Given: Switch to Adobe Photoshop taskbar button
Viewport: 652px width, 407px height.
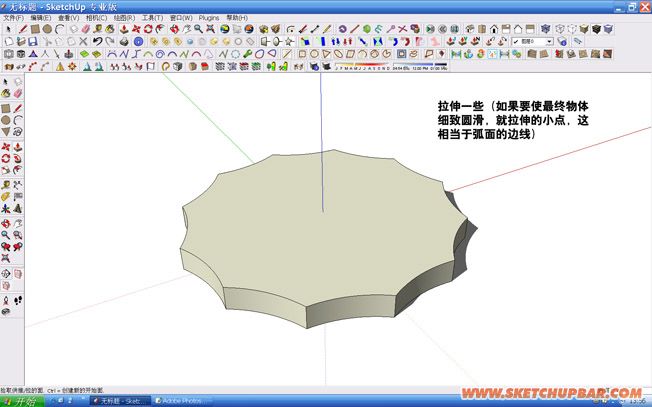Looking at the screenshot, I should (x=182, y=401).
